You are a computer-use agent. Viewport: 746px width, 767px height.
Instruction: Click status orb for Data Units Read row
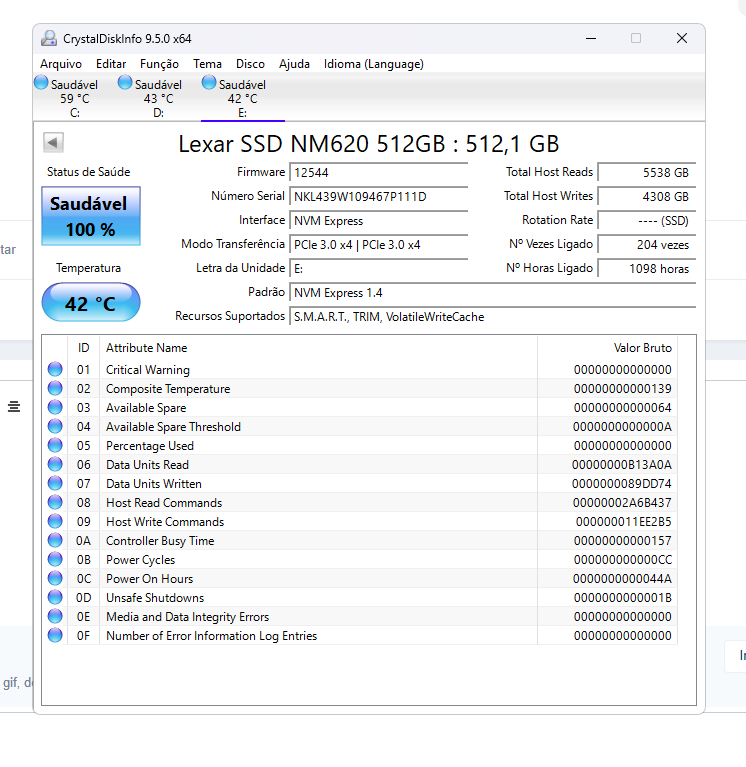tap(55, 464)
